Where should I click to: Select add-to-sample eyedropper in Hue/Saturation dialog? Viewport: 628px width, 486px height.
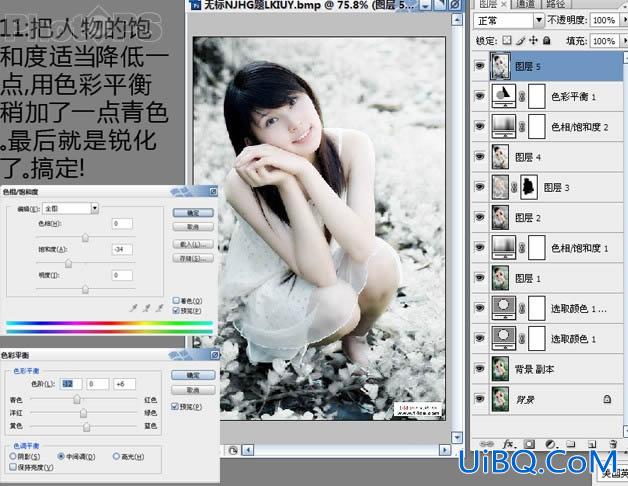coord(147,308)
